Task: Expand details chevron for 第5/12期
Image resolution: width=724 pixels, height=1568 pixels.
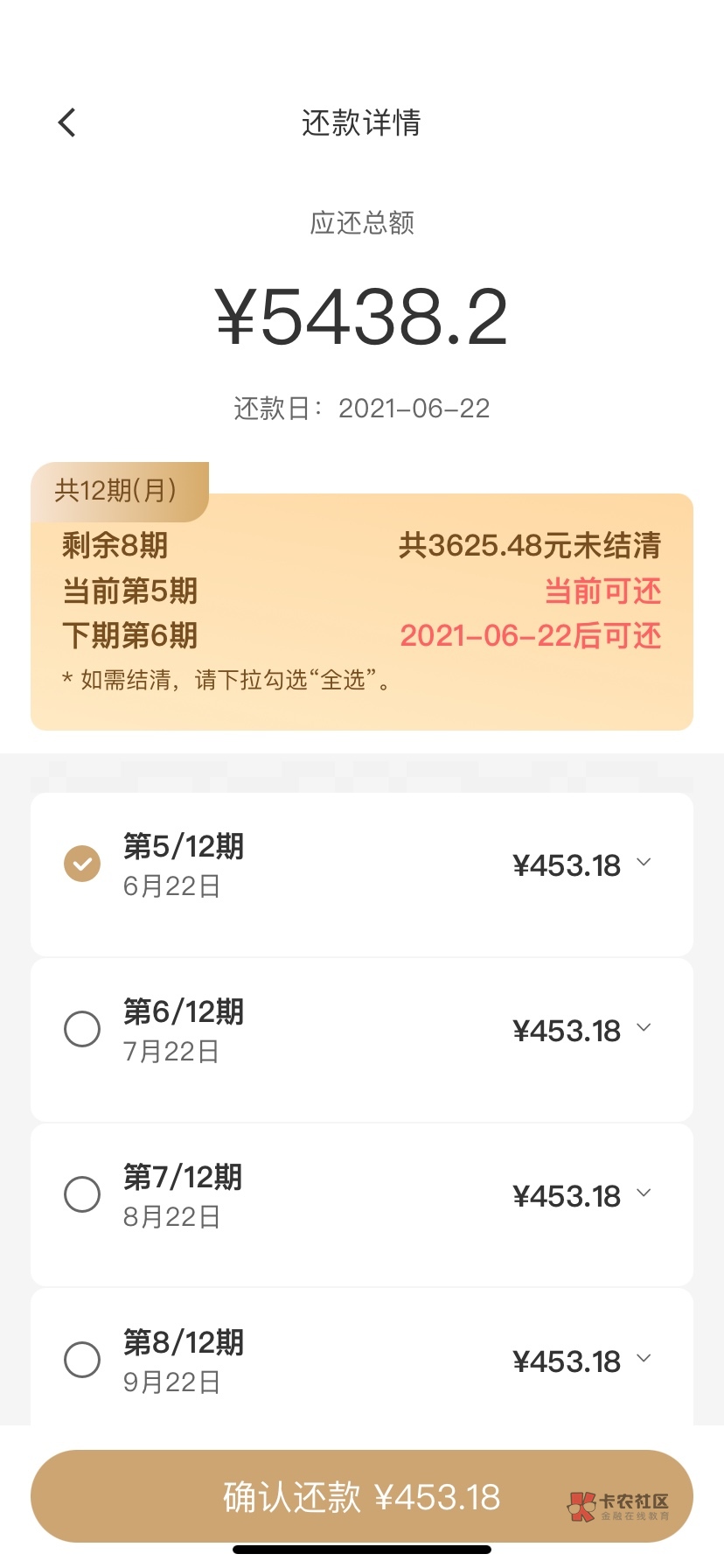Action: (x=644, y=863)
